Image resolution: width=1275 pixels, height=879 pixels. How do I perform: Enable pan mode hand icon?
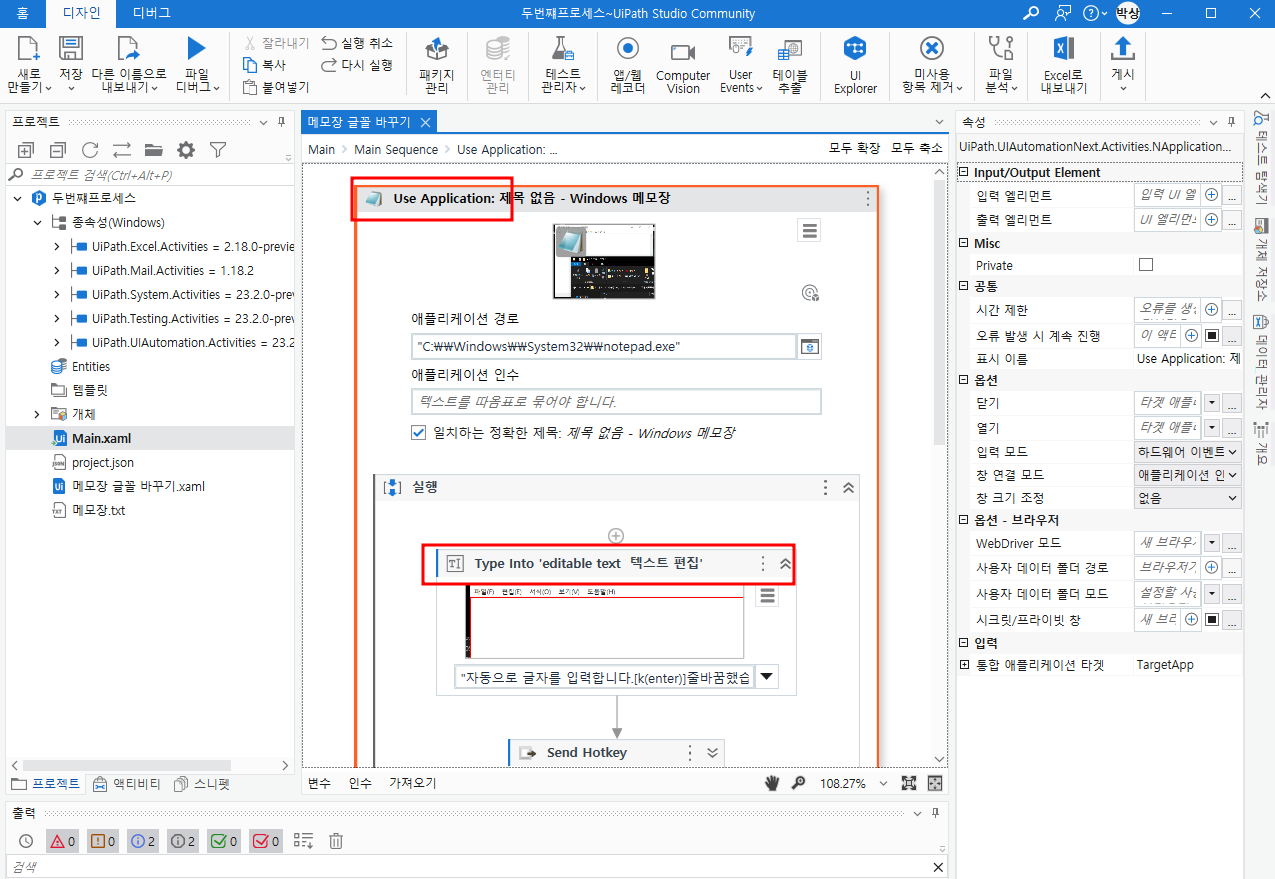point(772,783)
